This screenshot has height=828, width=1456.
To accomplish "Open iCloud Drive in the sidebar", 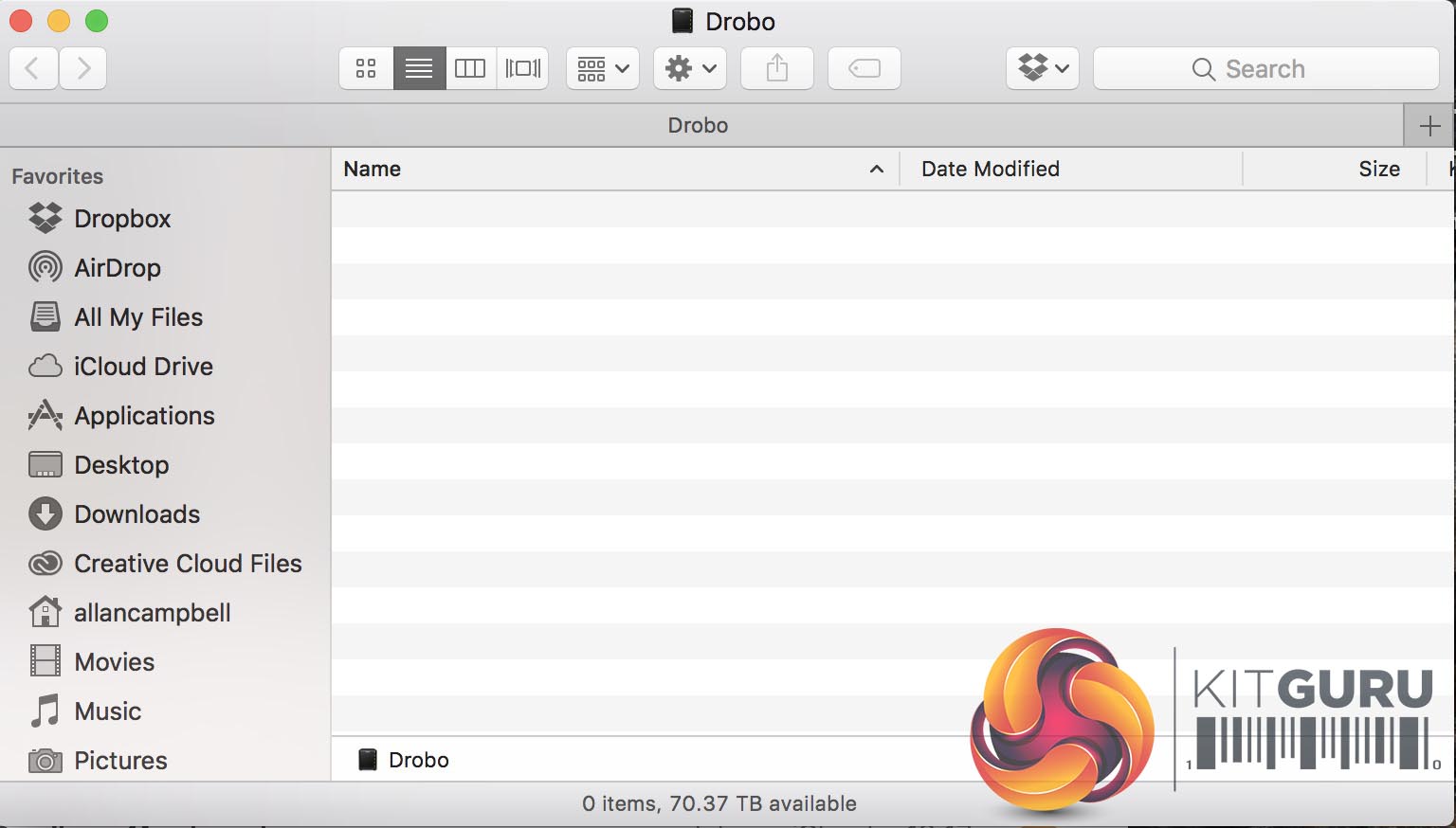I will point(143,367).
